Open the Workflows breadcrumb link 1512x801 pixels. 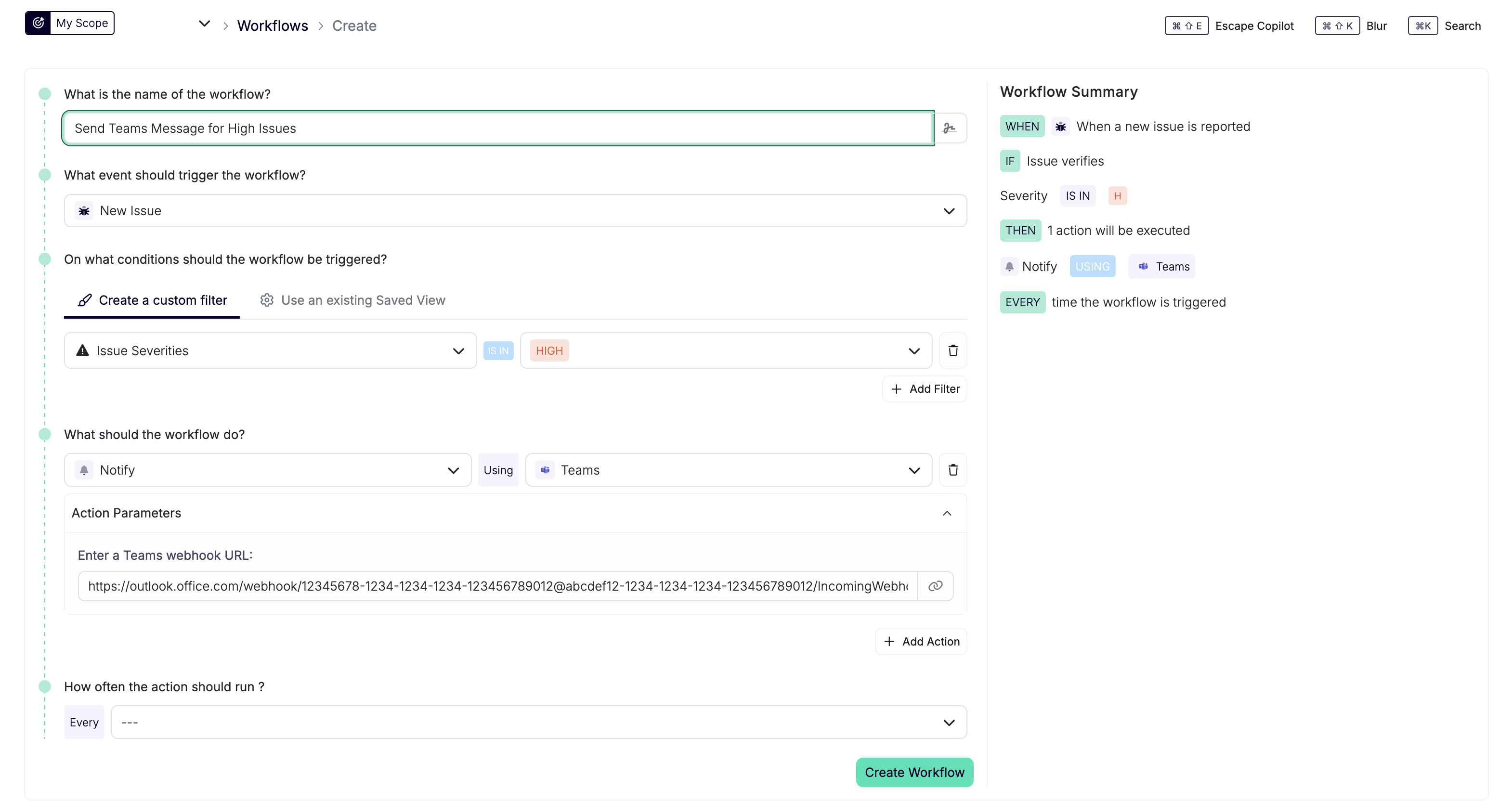[273, 25]
